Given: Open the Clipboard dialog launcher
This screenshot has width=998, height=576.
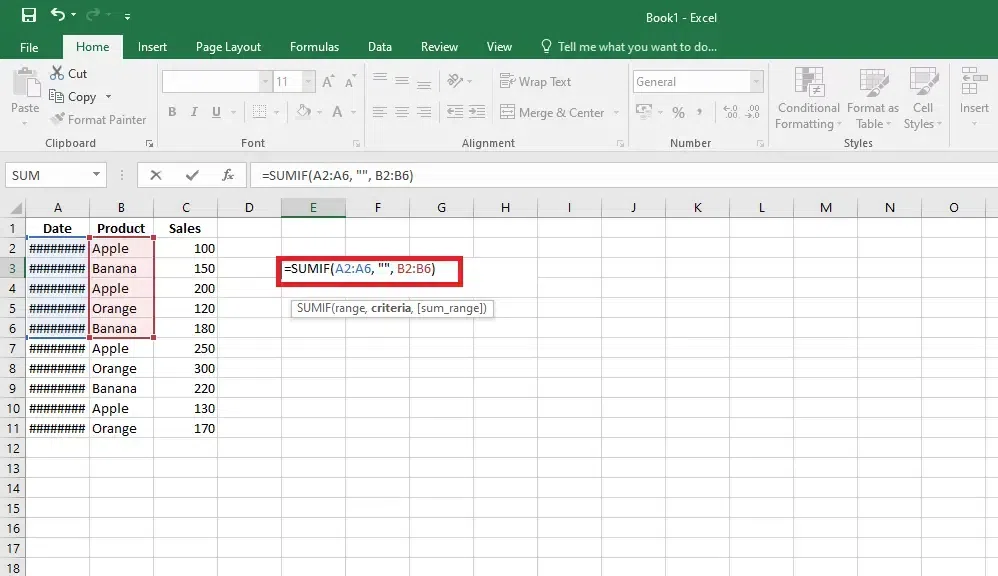Looking at the screenshot, I should pos(150,144).
